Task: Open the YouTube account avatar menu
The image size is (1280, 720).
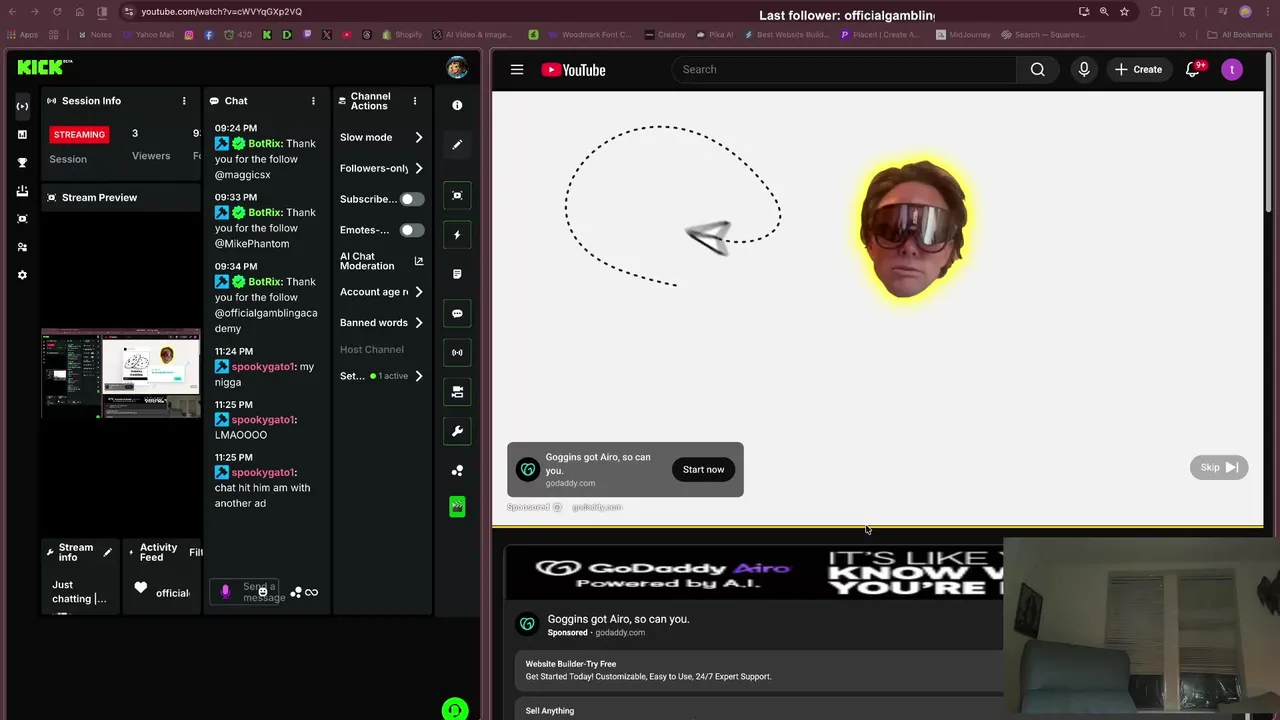Action: (1232, 69)
